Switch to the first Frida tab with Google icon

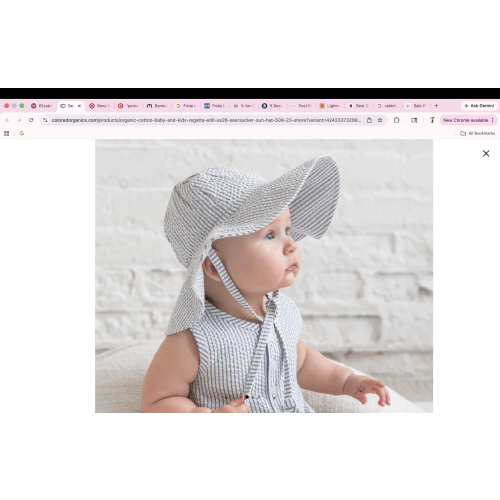pos(186,106)
